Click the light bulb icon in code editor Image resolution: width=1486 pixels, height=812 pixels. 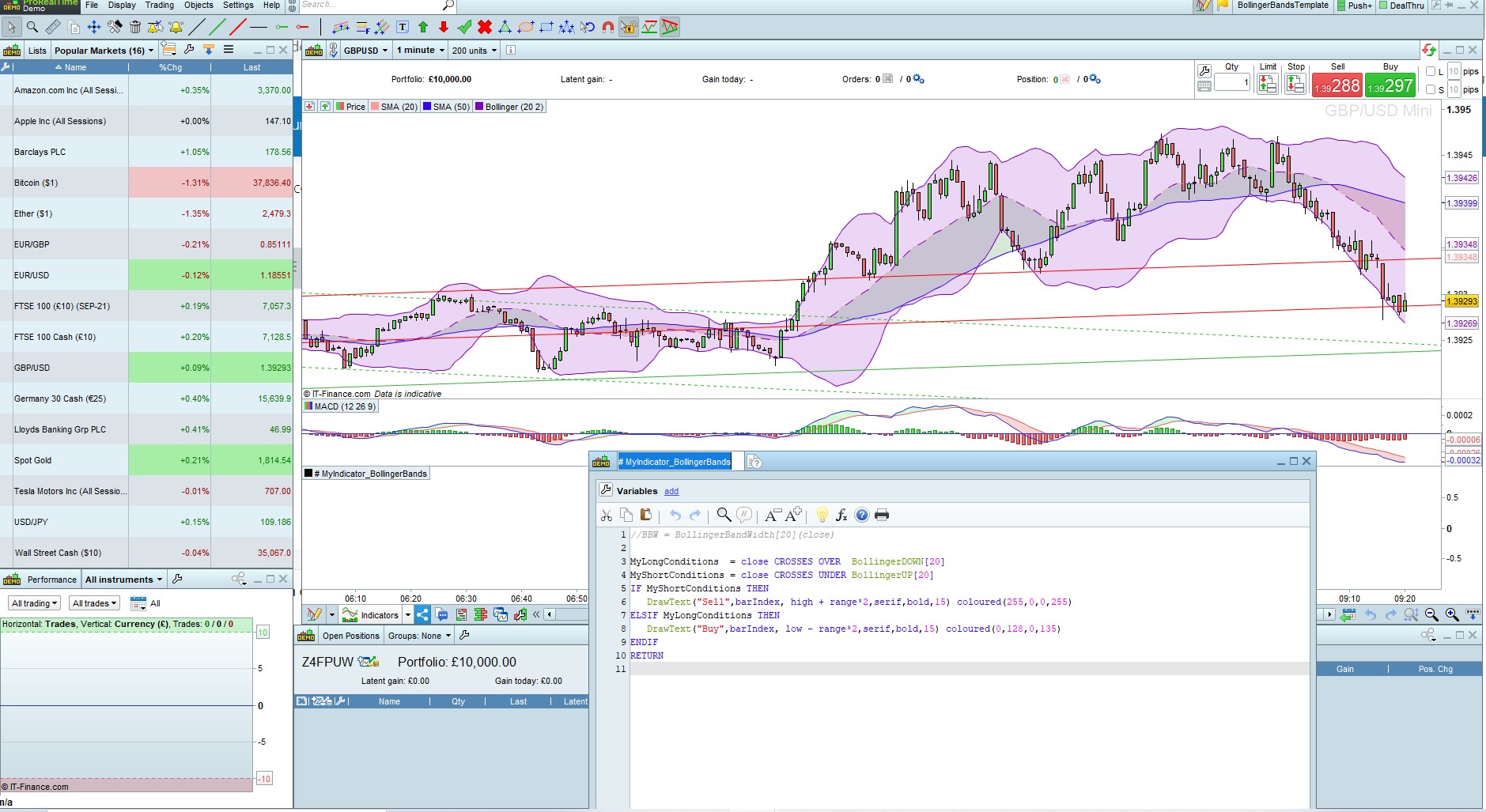(822, 516)
